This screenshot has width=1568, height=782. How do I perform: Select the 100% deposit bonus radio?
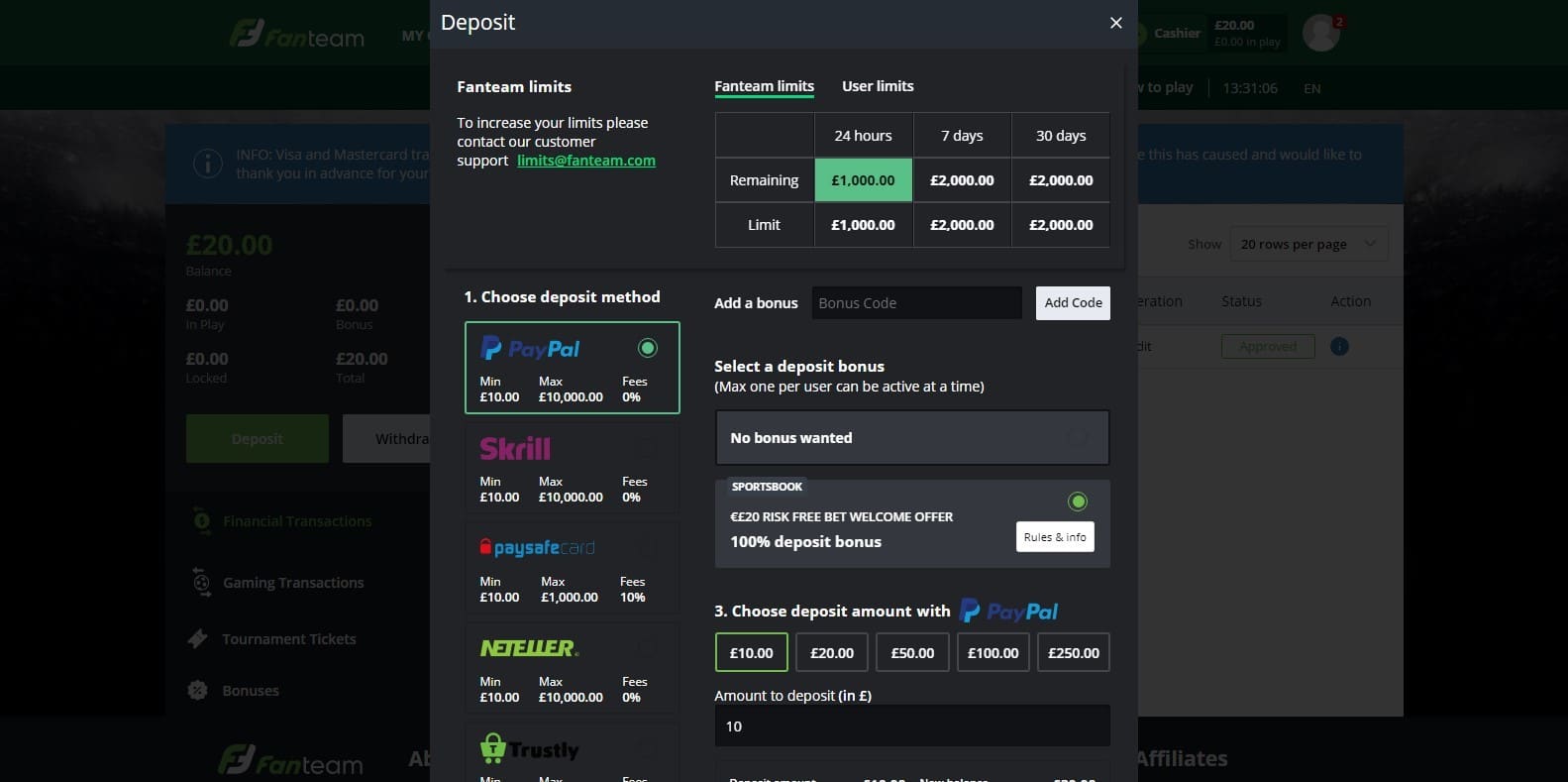[1077, 502]
